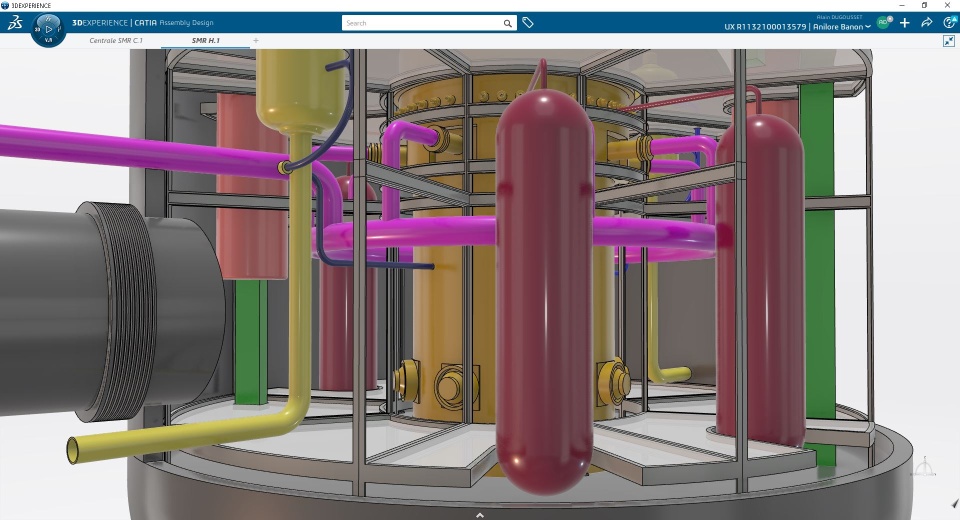Screen dimensions: 960x520
Task: Click the compass east quadrant
Action: point(60,29)
